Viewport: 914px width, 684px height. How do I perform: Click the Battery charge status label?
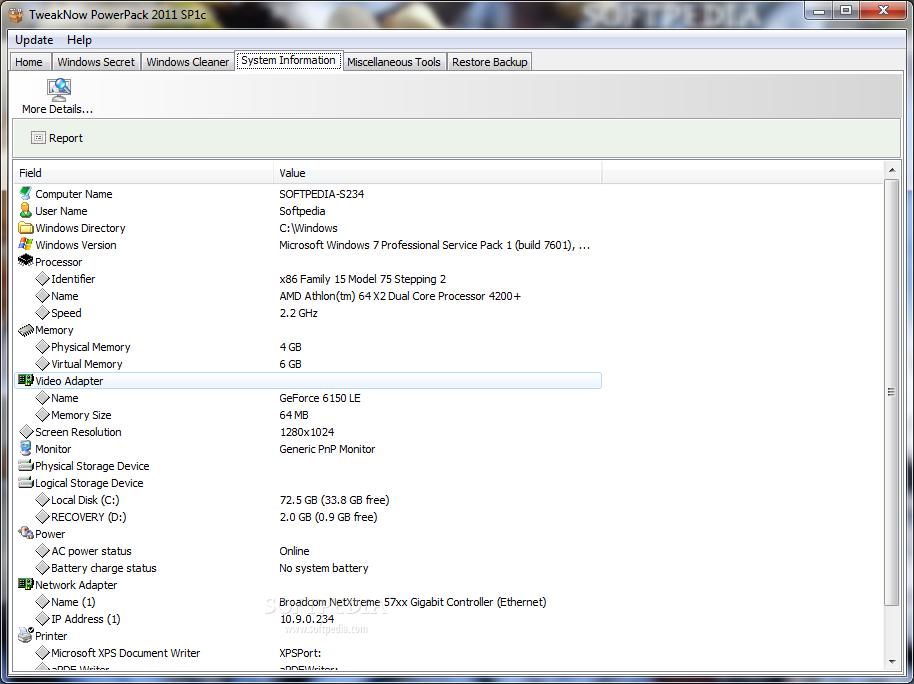tap(104, 568)
